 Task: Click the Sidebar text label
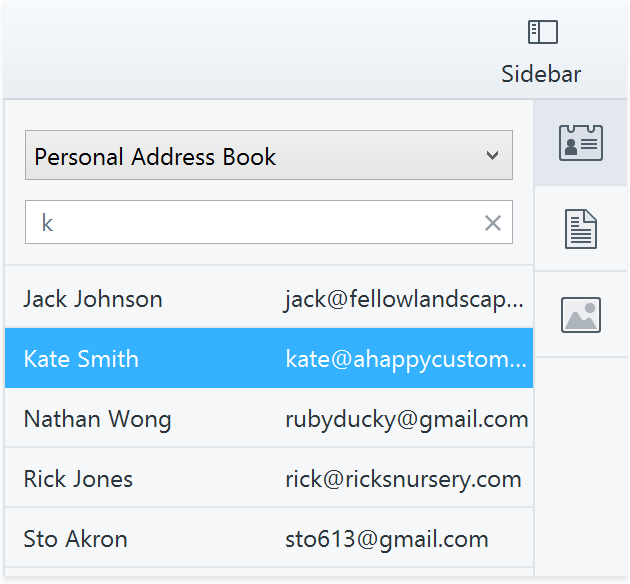click(541, 74)
